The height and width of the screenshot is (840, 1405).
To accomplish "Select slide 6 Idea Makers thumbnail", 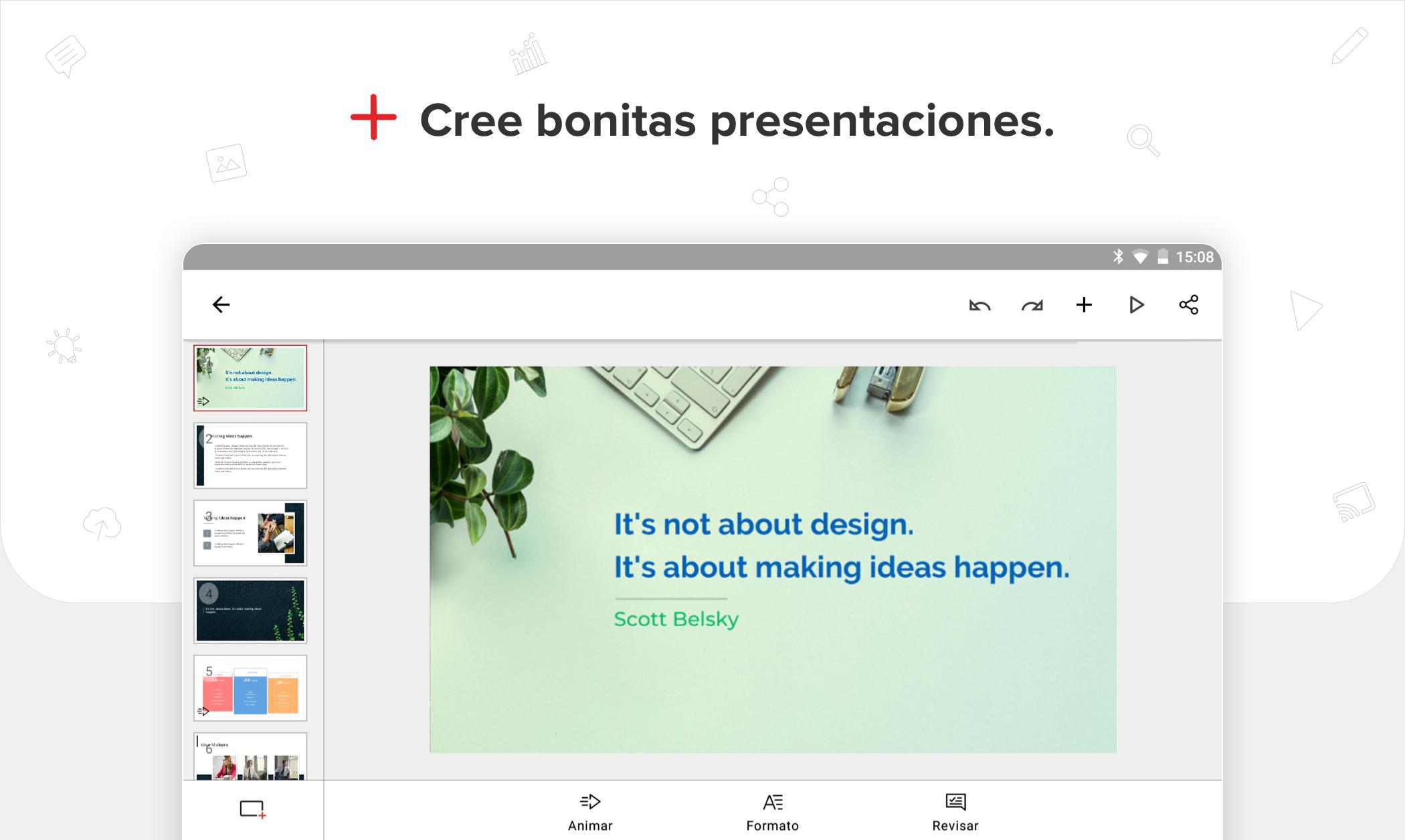I will point(250,756).
